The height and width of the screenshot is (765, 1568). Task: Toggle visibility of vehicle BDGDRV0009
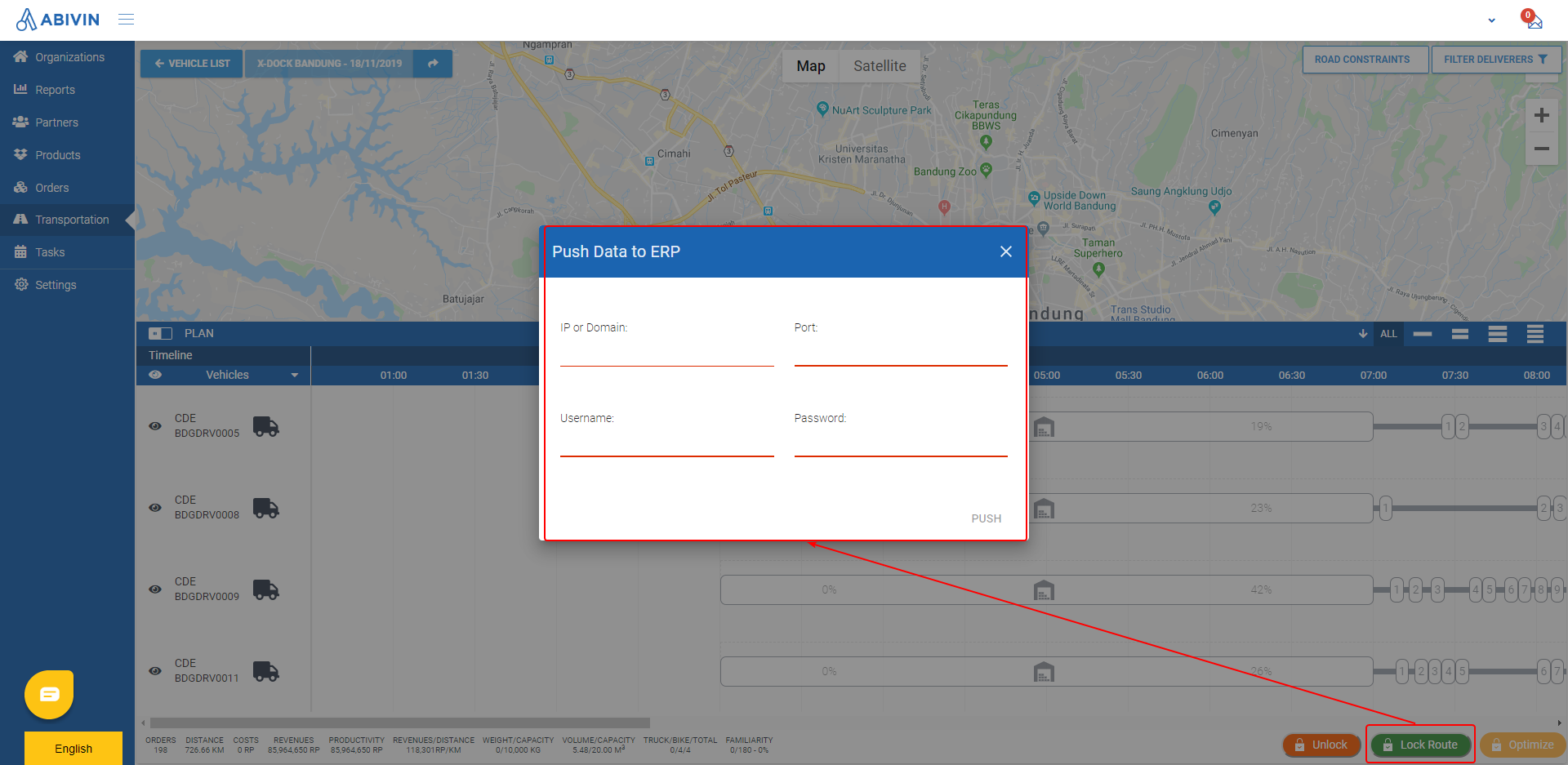155,589
